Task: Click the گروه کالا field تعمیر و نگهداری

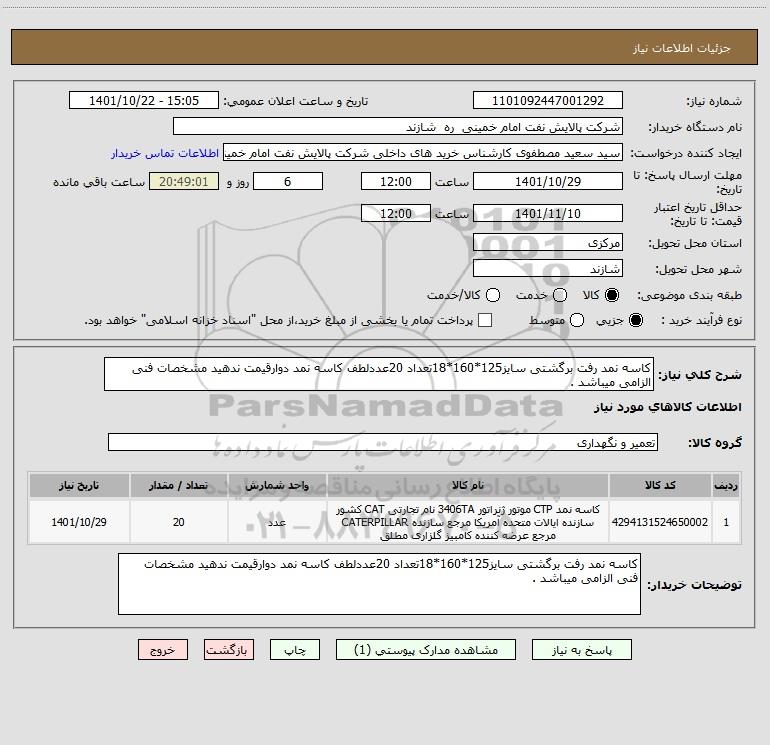Action: point(383,442)
